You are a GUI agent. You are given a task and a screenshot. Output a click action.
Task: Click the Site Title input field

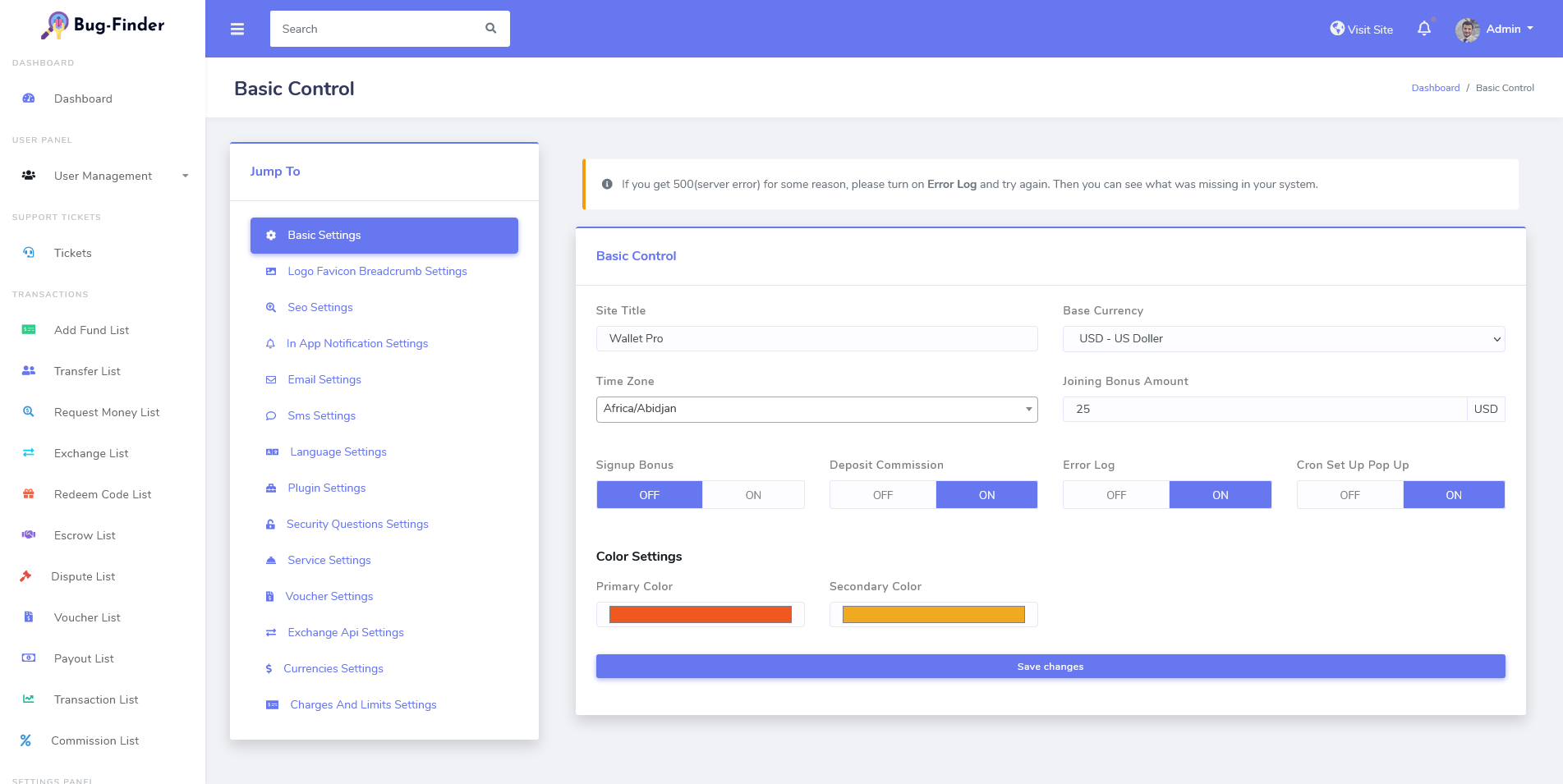(816, 338)
